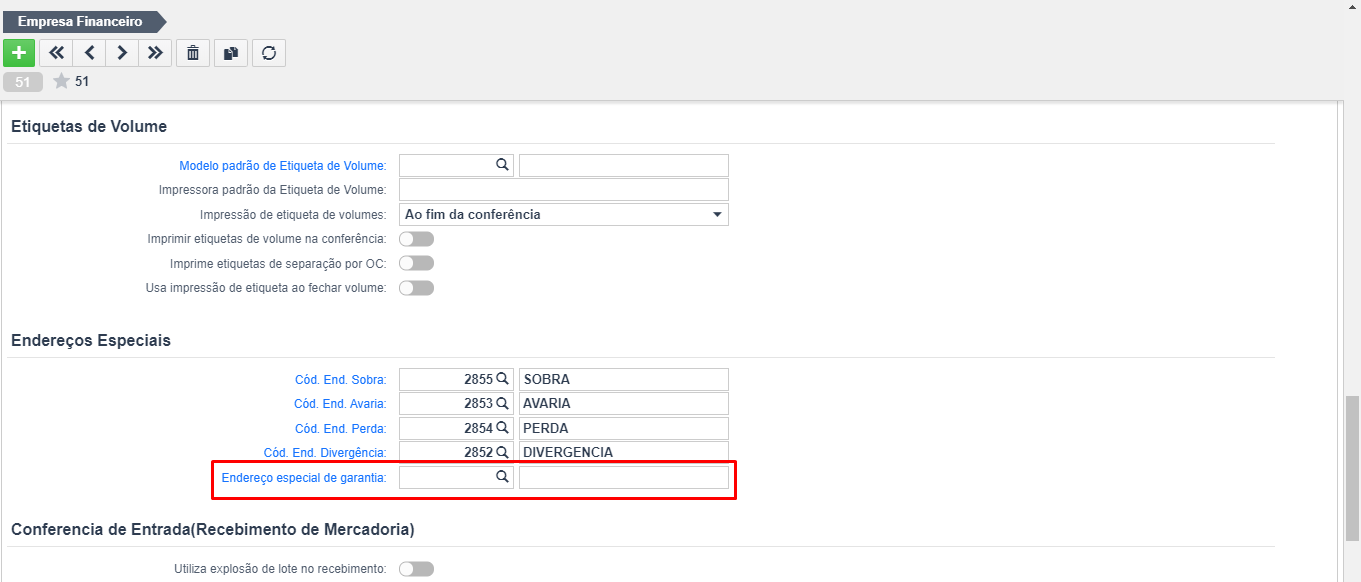Go to next record arrow
Screen dimensions: 1361x582
[x=122, y=53]
